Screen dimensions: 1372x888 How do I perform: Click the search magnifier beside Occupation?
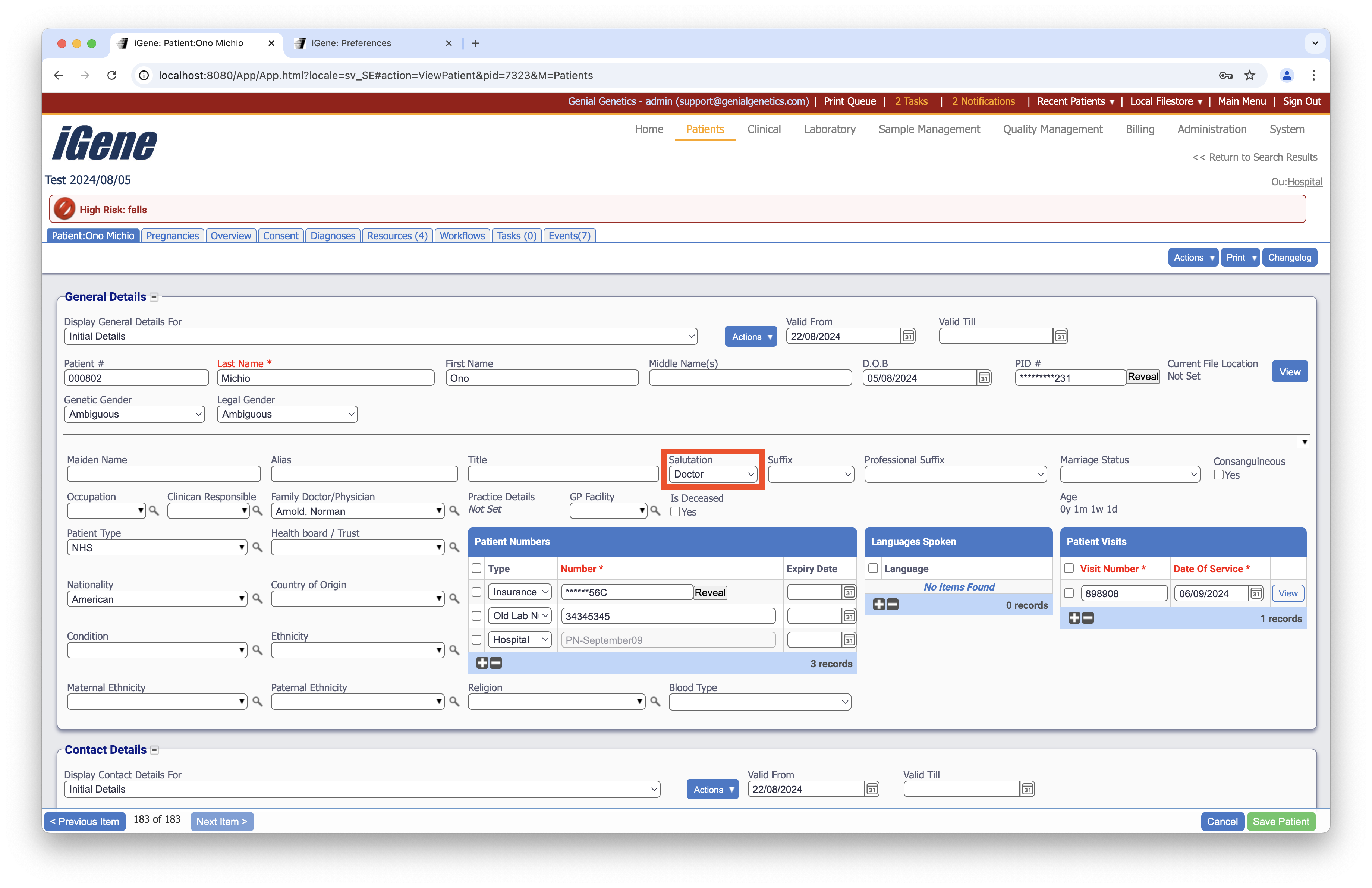point(154,511)
